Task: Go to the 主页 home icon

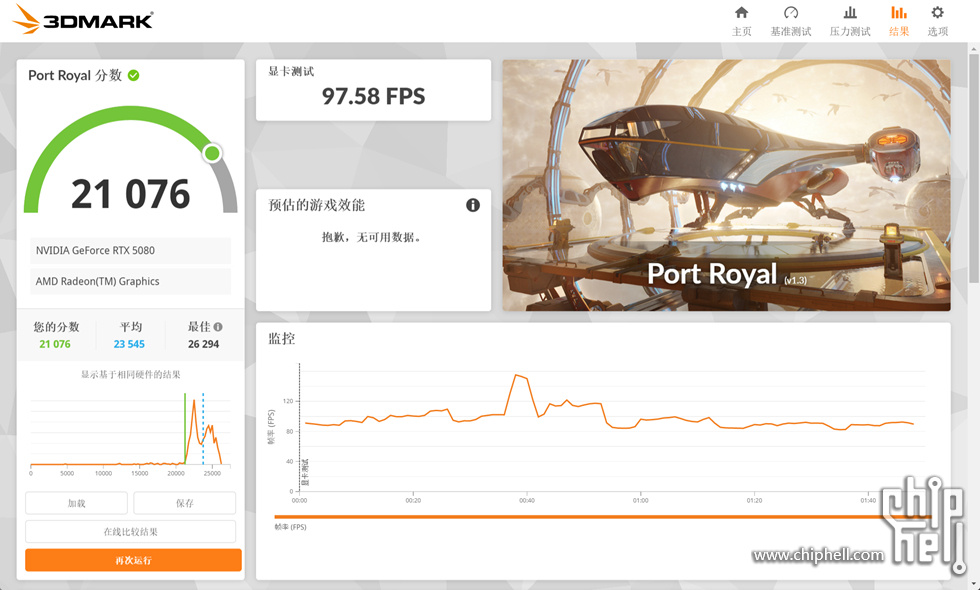Action: coord(741,13)
